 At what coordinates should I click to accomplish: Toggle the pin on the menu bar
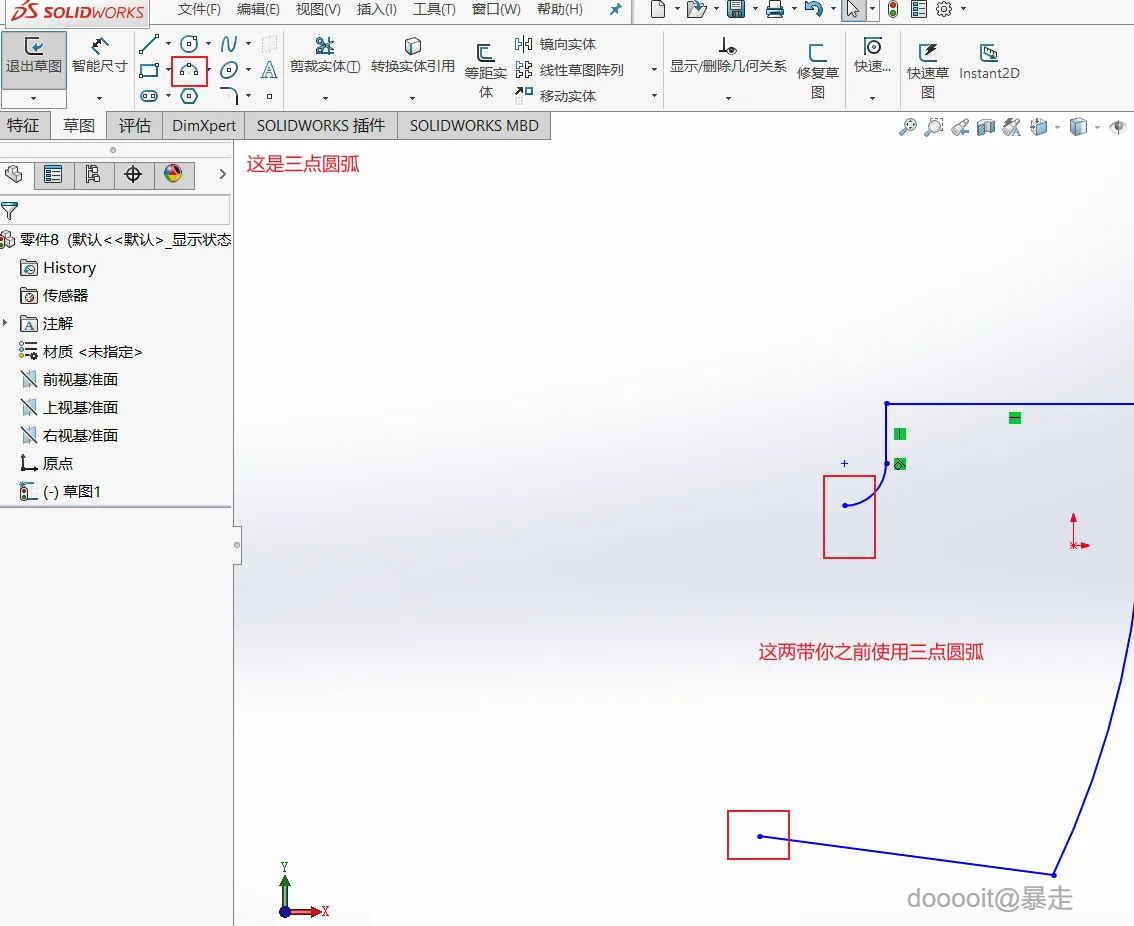615,9
